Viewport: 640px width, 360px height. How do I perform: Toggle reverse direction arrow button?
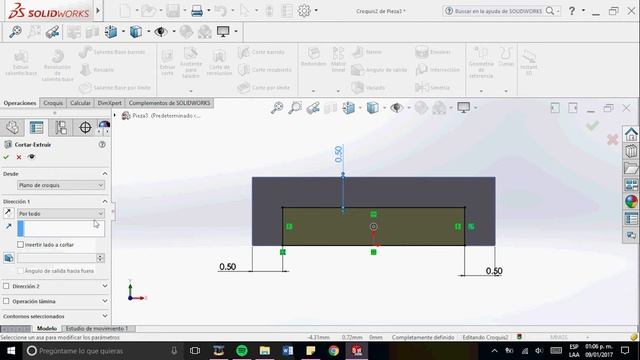pyautogui.click(x=8, y=213)
